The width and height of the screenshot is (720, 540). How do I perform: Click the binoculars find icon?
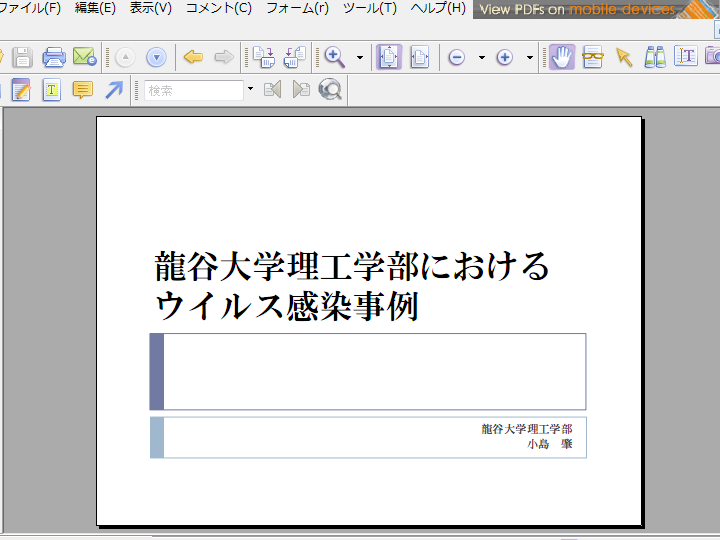[655, 57]
